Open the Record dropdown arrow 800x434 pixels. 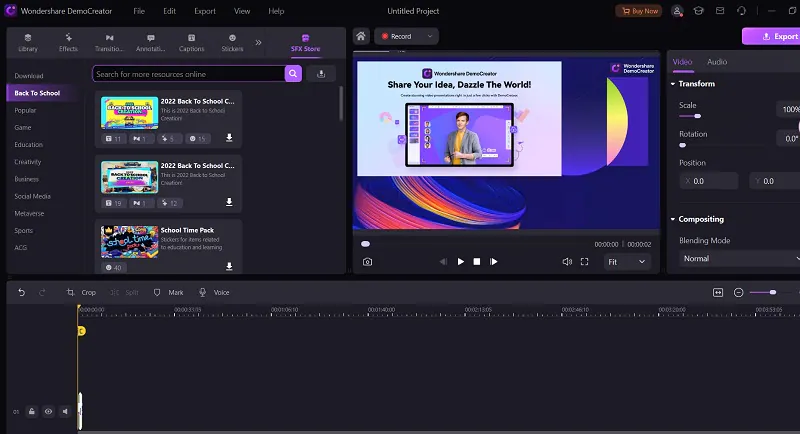tap(430, 36)
